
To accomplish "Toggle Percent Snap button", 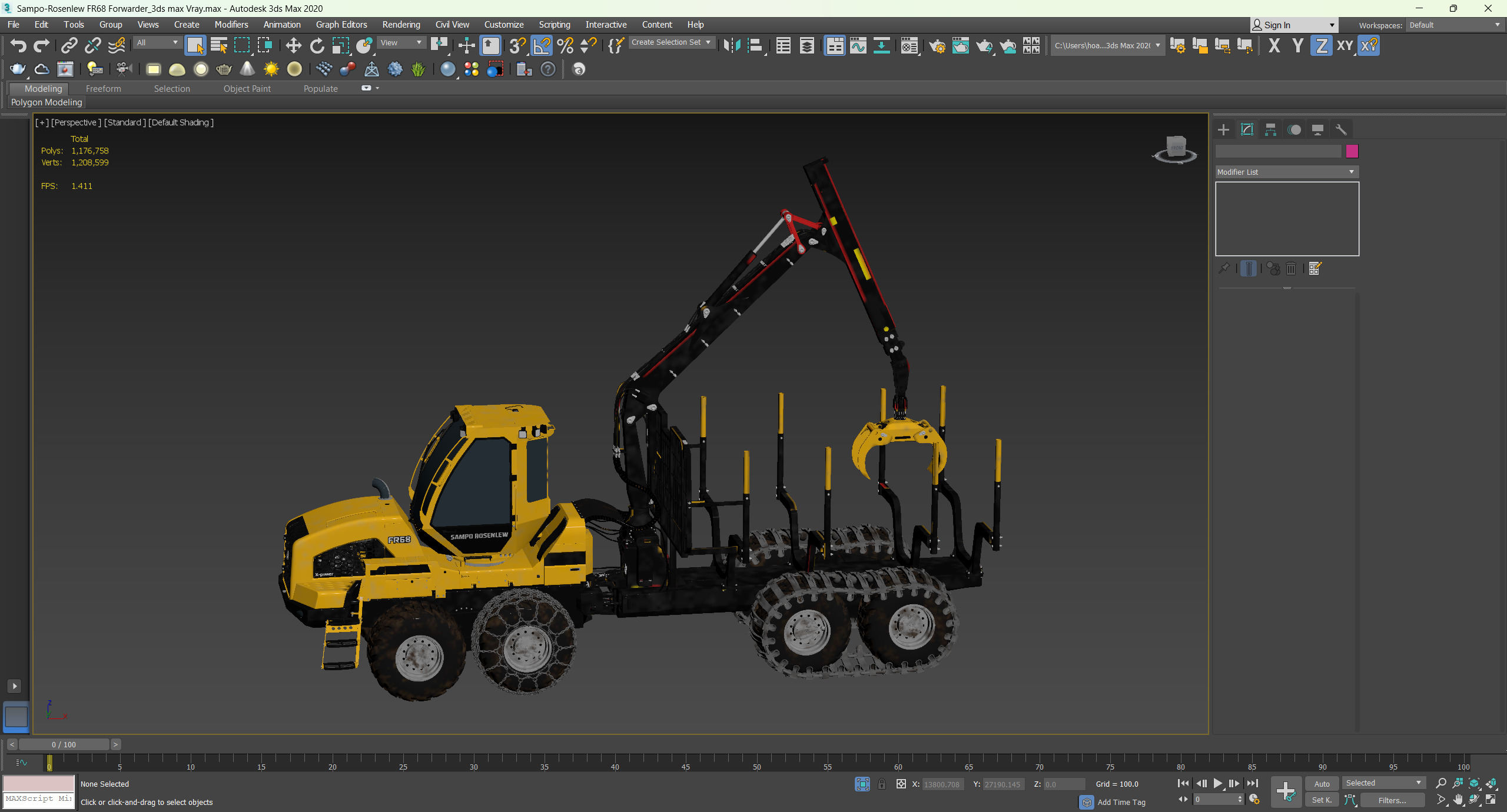I will click(565, 45).
